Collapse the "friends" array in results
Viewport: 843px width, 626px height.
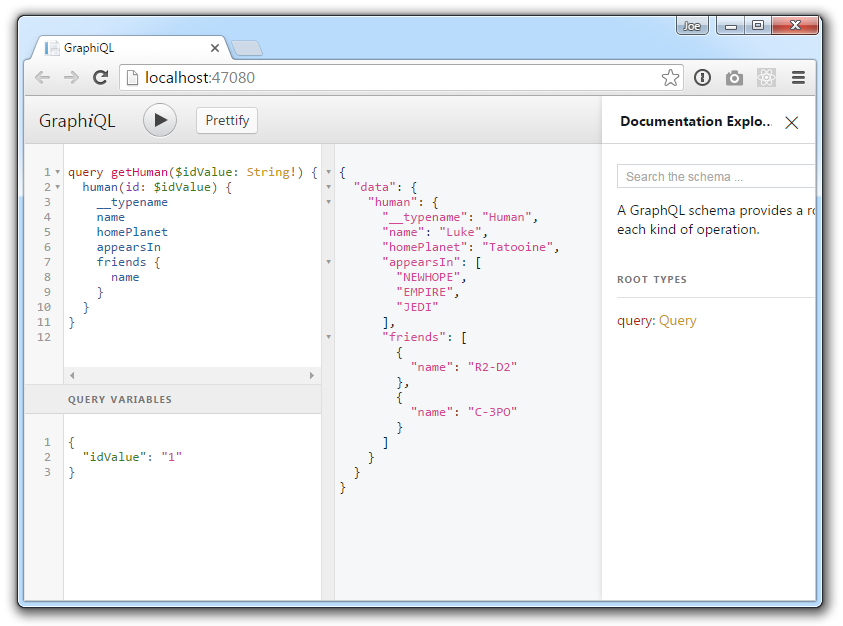point(328,337)
